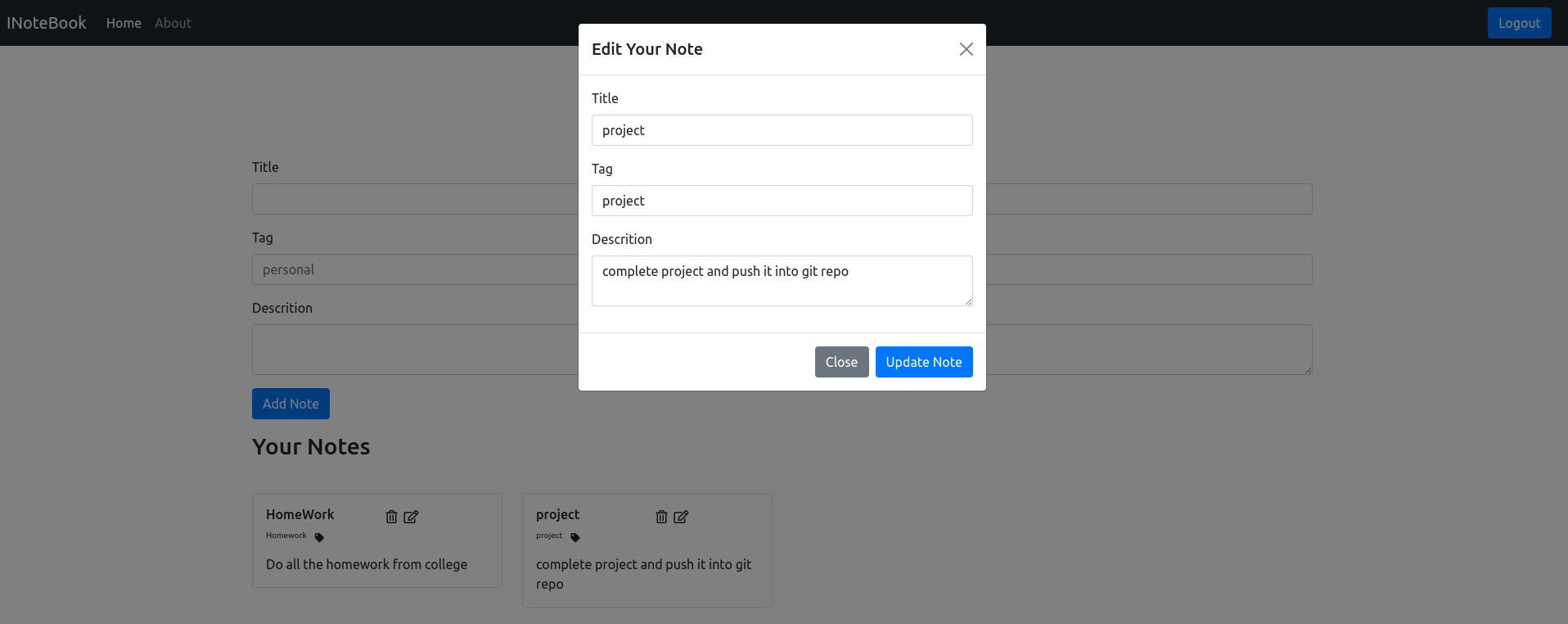The width and height of the screenshot is (1568, 624).
Task: Open the INoteBook brand link
Action: pos(46,23)
